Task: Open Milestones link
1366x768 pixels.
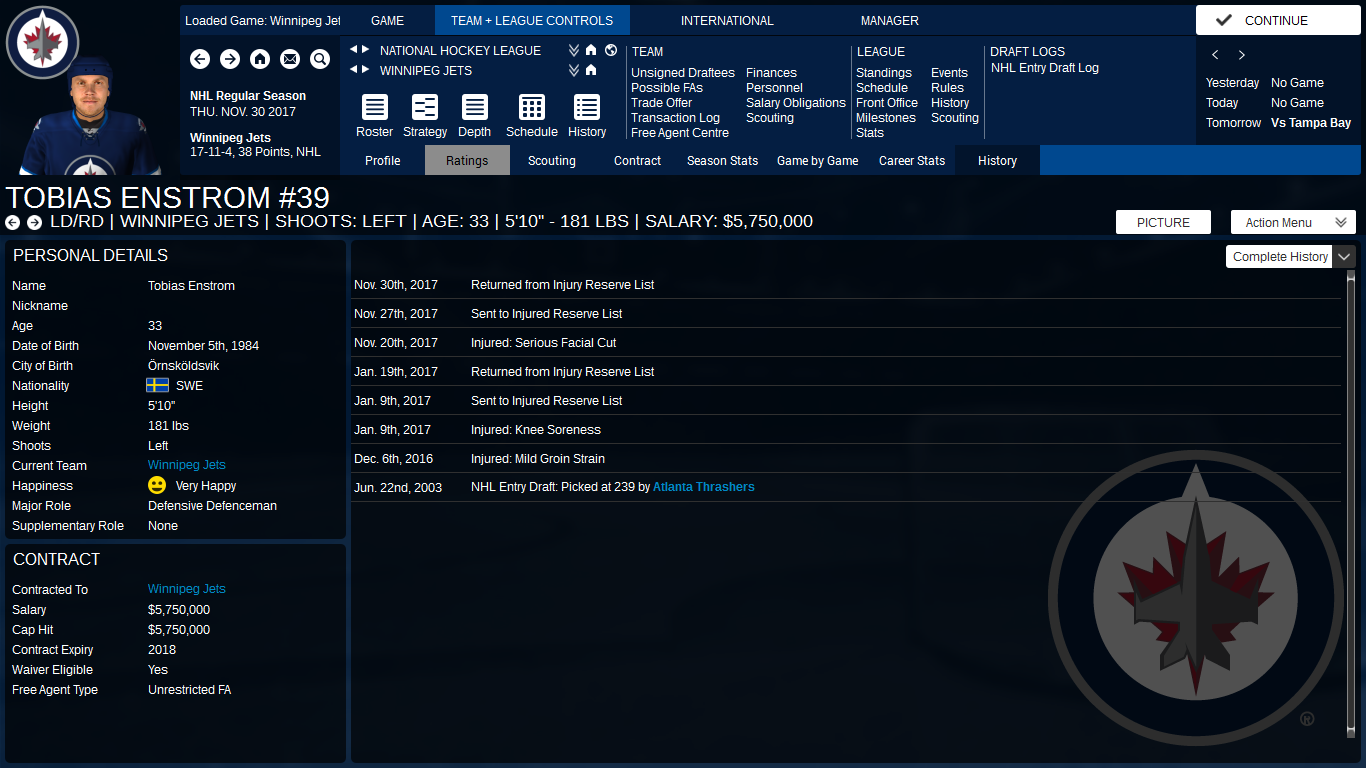Action: click(886, 118)
